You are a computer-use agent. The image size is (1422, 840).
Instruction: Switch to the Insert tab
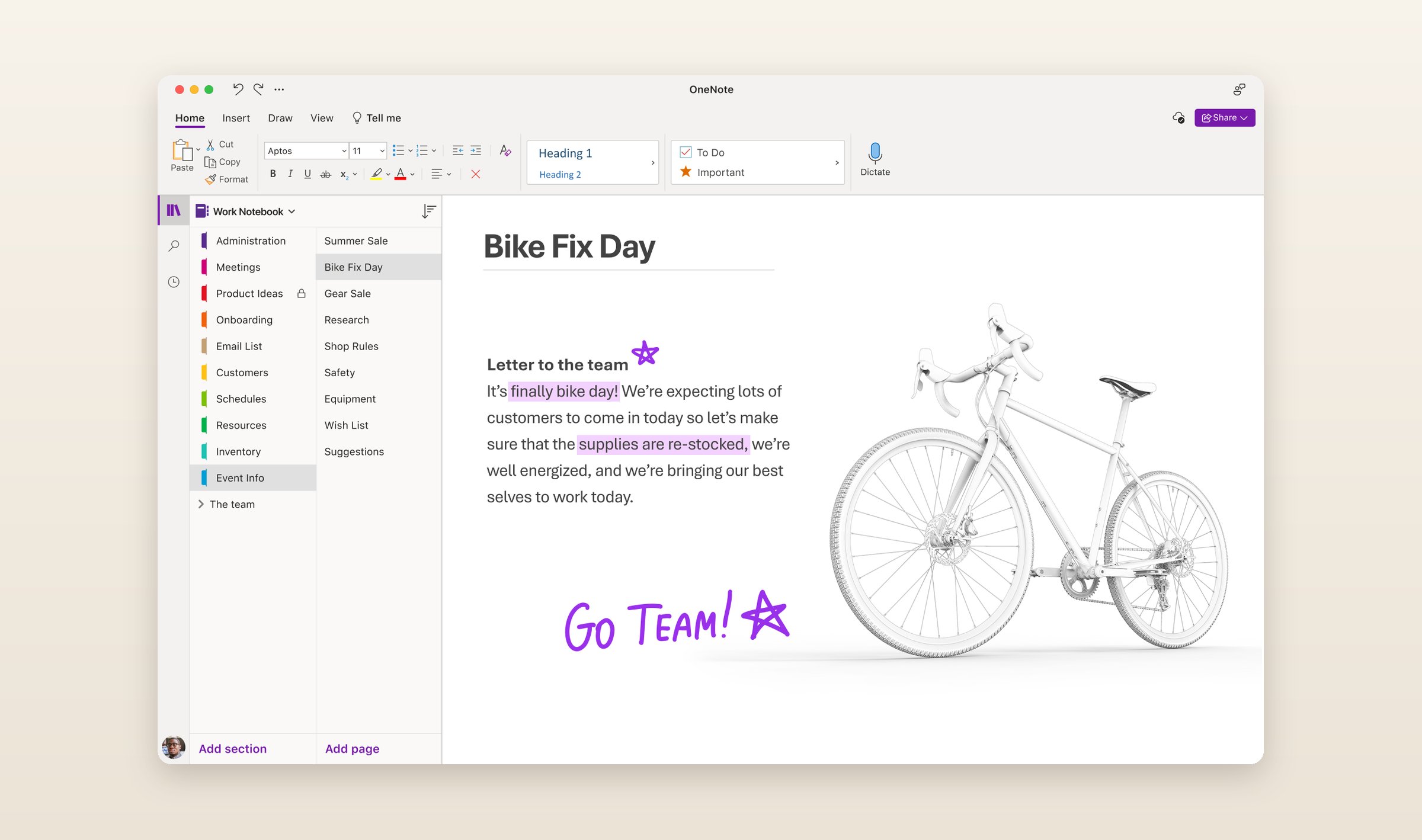(236, 118)
